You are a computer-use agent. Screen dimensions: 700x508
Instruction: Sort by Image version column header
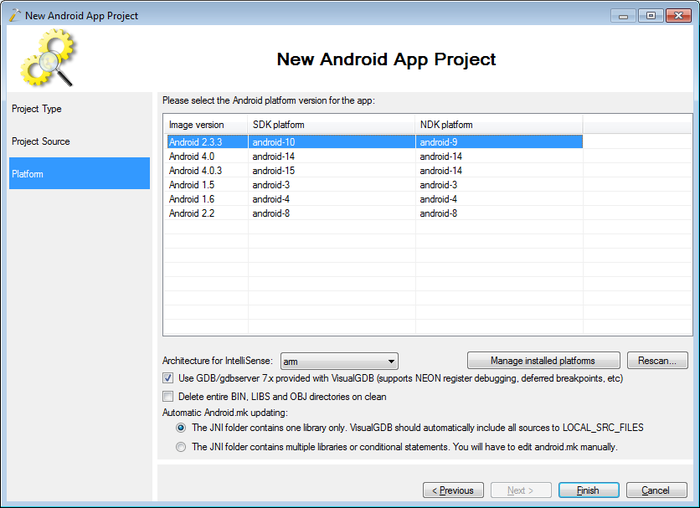[x=206, y=125]
